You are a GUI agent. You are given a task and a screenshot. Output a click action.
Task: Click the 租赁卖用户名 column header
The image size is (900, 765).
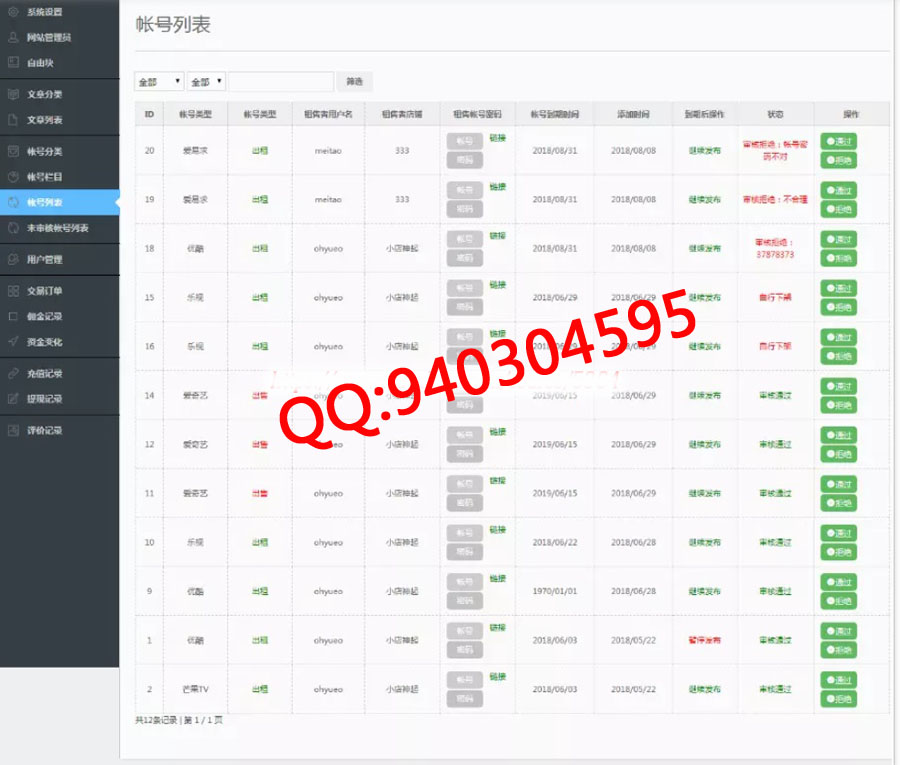coord(328,114)
